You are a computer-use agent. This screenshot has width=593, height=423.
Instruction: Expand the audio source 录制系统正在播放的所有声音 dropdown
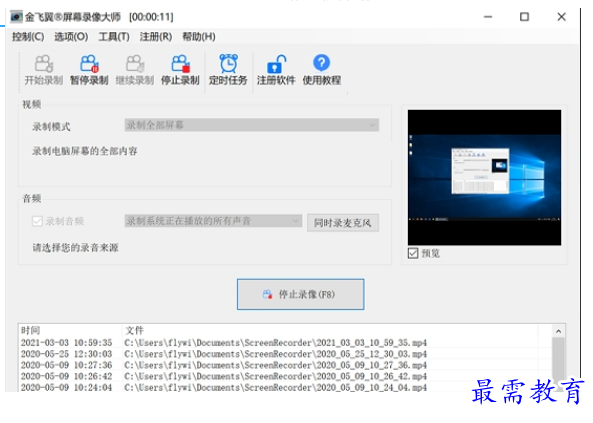pos(213,221)
